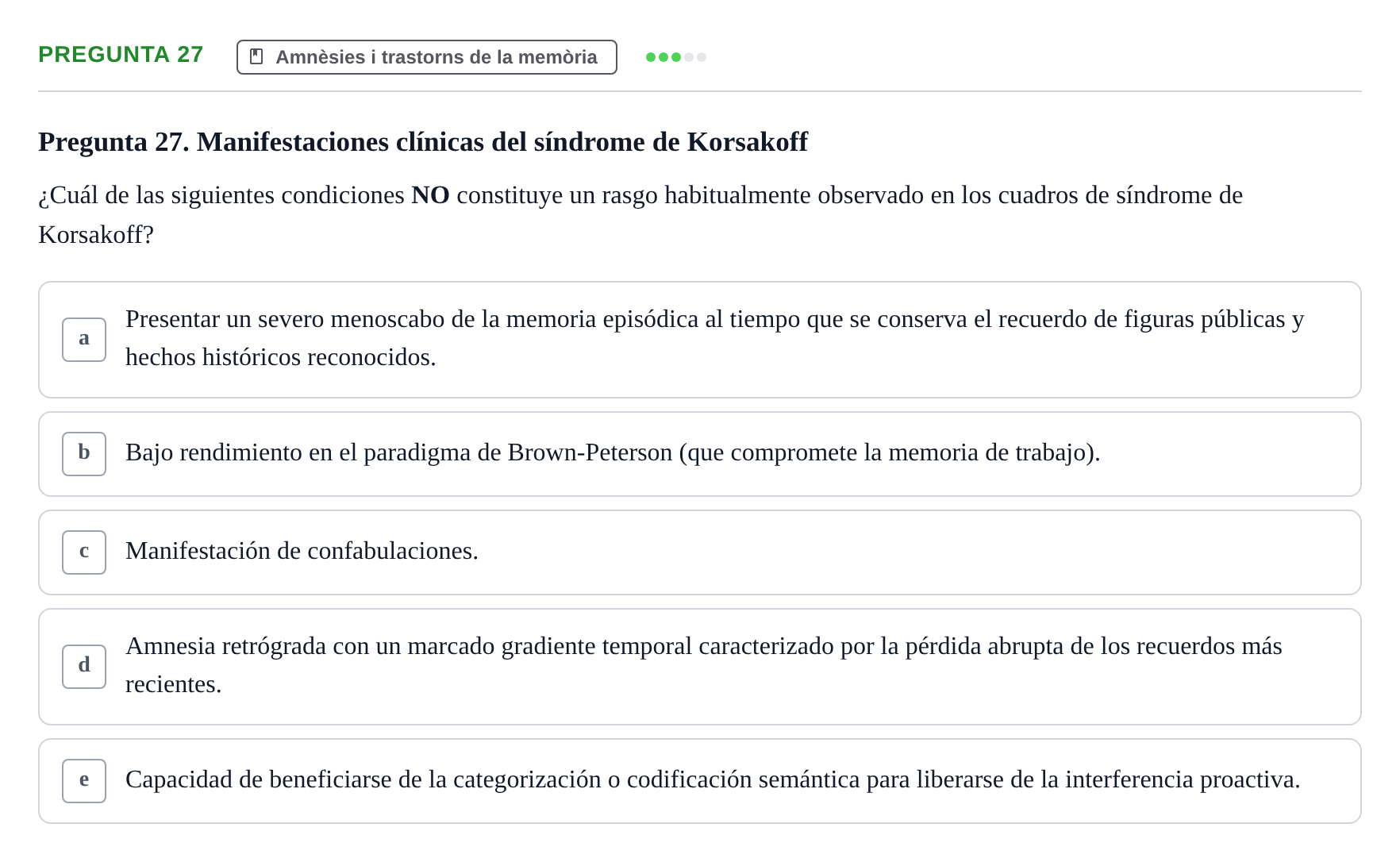This screenshot has width=1400, height=862.
Task: Open the Amnèsies i trastorns de la memòria tag
Action: (x=427, y=57)
